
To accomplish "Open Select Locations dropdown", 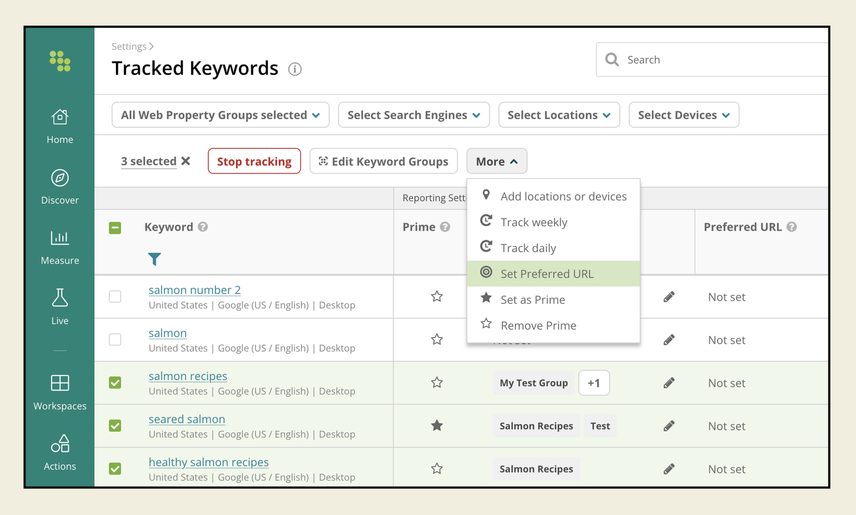I will [x=559, y=115].
